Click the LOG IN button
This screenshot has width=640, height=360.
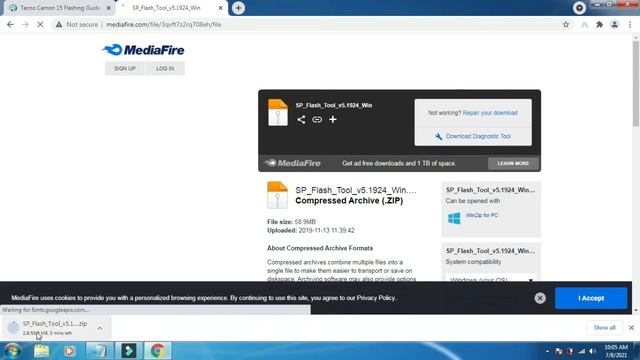[x=165, y=68]
